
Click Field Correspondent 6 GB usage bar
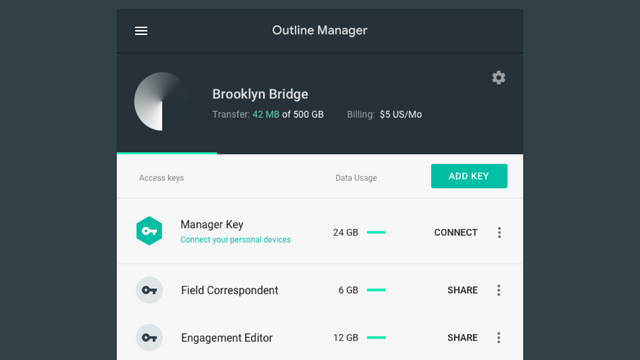pos(376,290)
